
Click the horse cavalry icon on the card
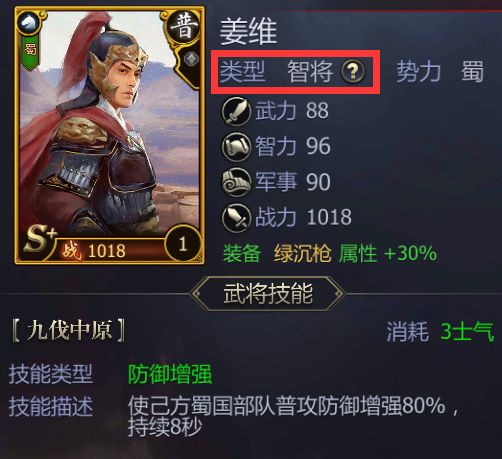[x=29, y=23]
